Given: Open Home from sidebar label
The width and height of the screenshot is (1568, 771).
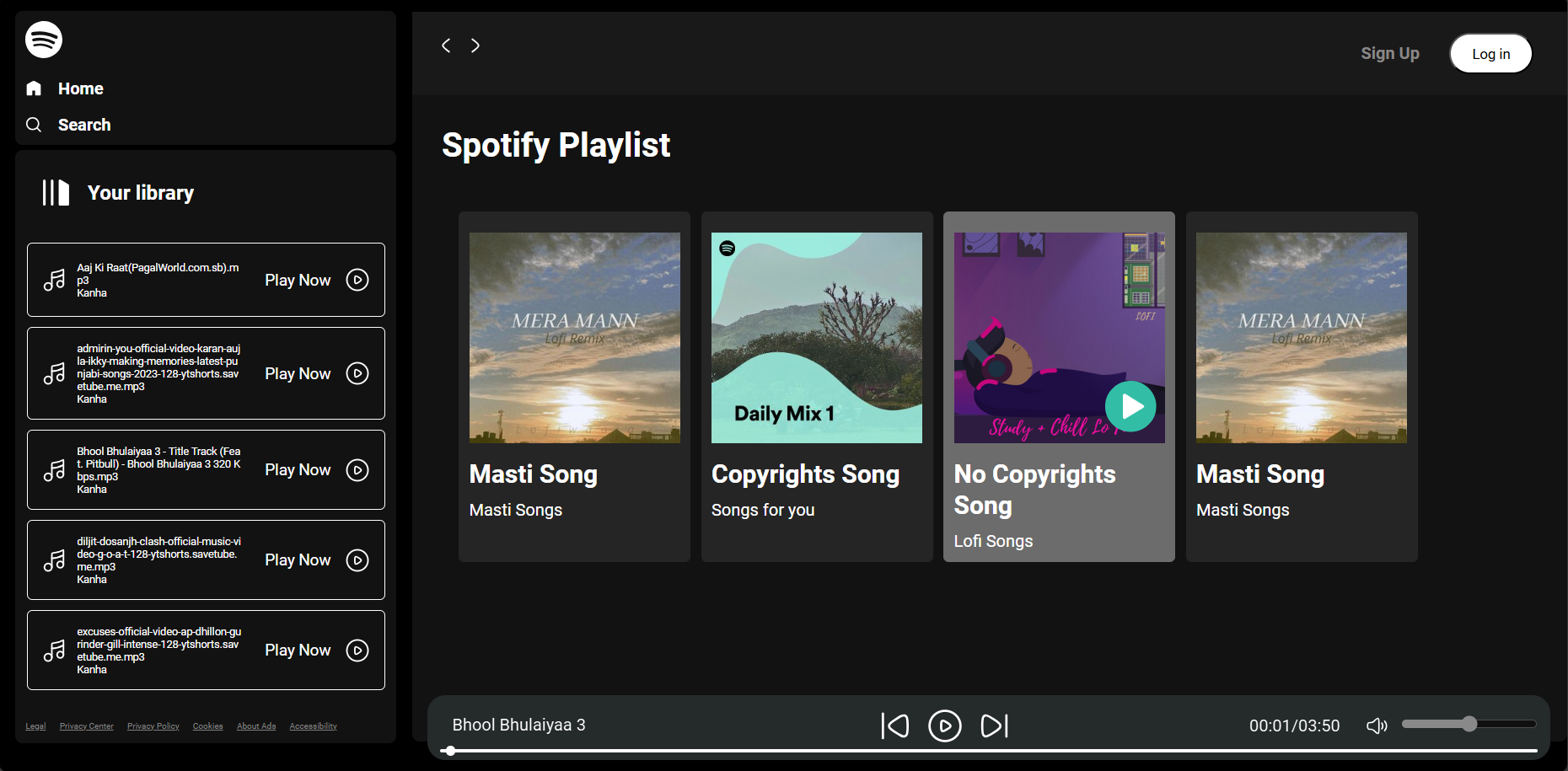Looking at the screenshot, I should 81,88.
